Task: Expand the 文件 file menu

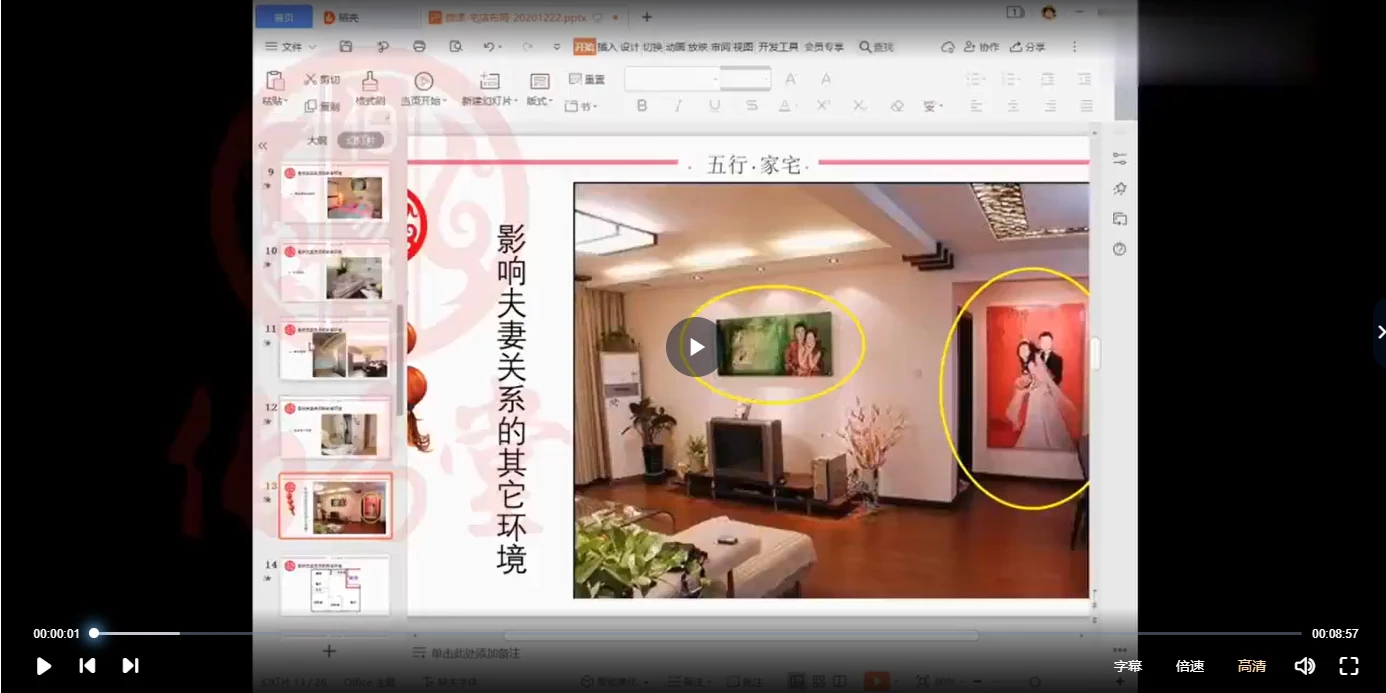Action: click(290, 47)
